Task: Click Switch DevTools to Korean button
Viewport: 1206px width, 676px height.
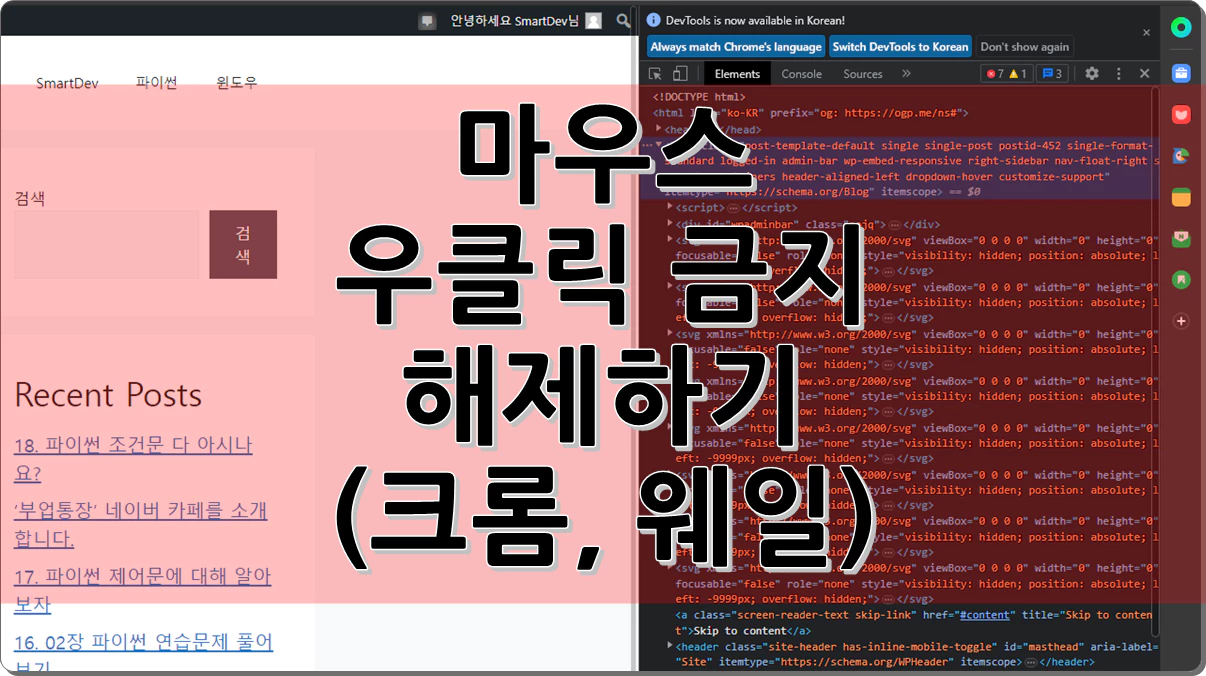Action: tap(900, 47)
